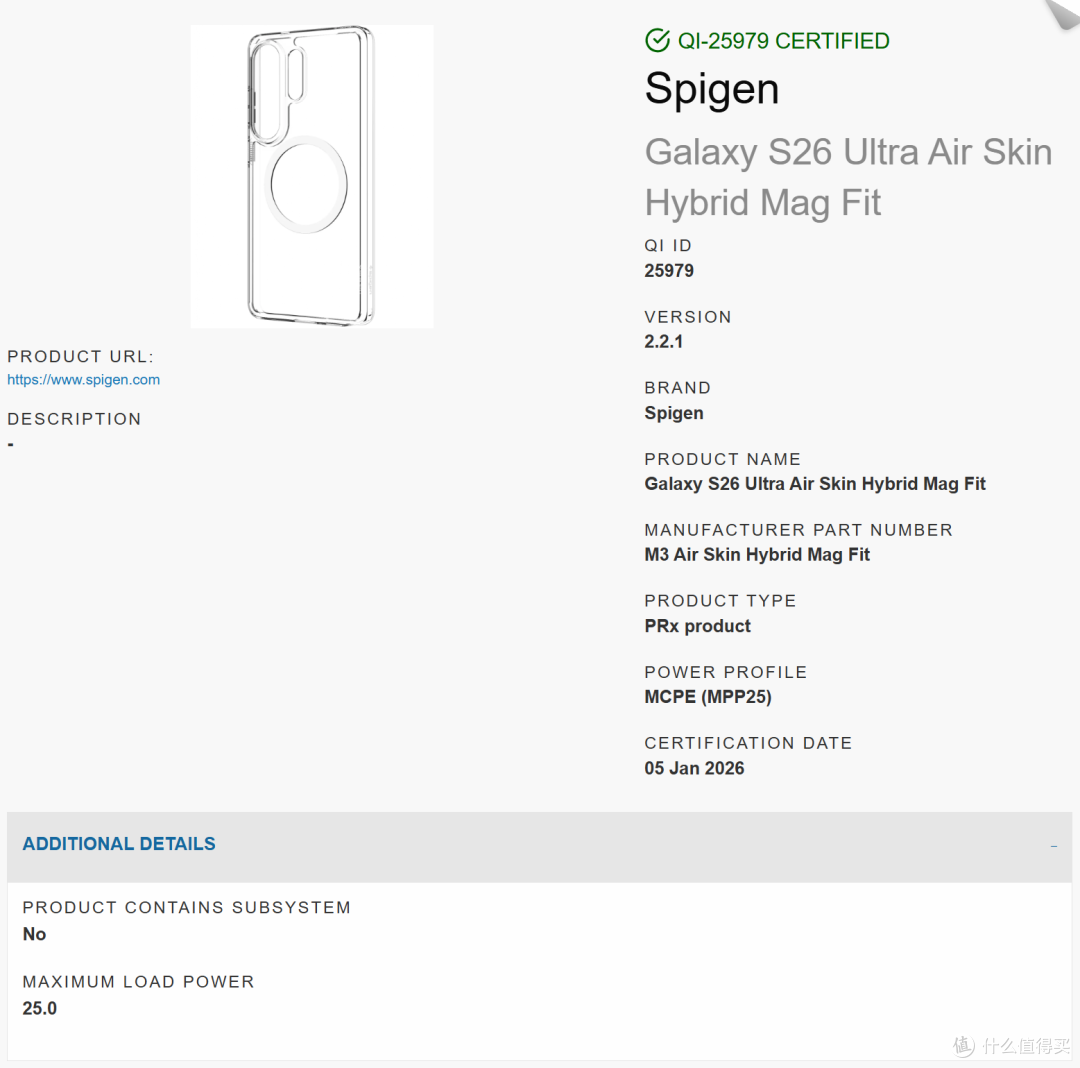Click the page curl icon at top corner

coord(1062,13)
